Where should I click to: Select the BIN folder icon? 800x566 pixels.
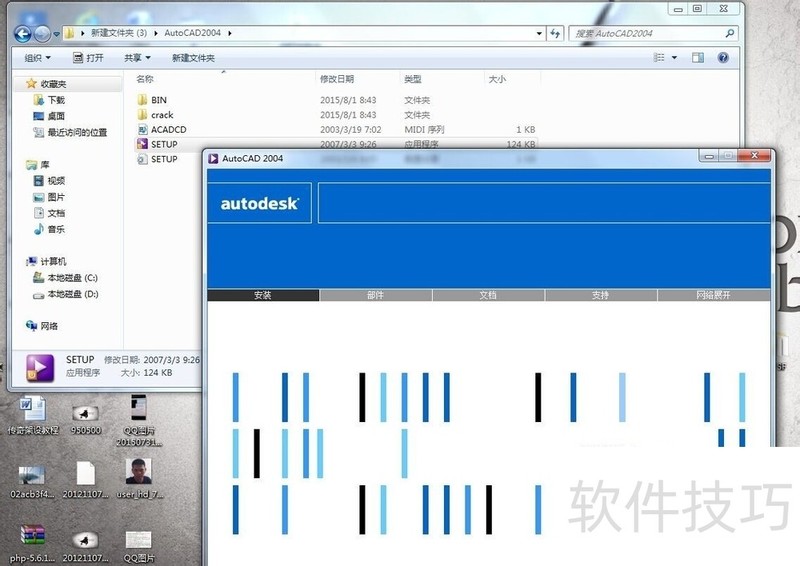tap(142, 100)
